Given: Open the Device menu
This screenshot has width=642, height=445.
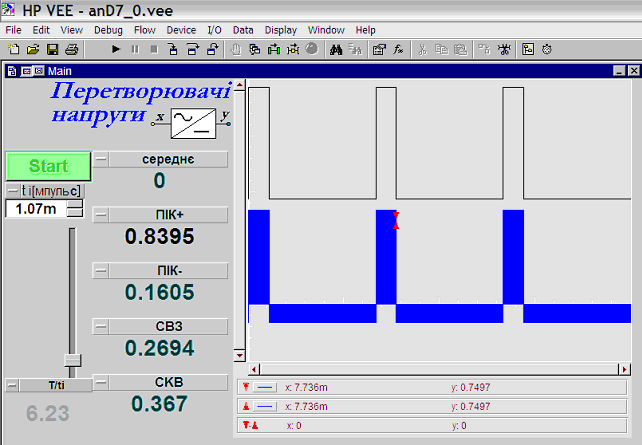Looking at the screenshot, I should tap(181, 30).
